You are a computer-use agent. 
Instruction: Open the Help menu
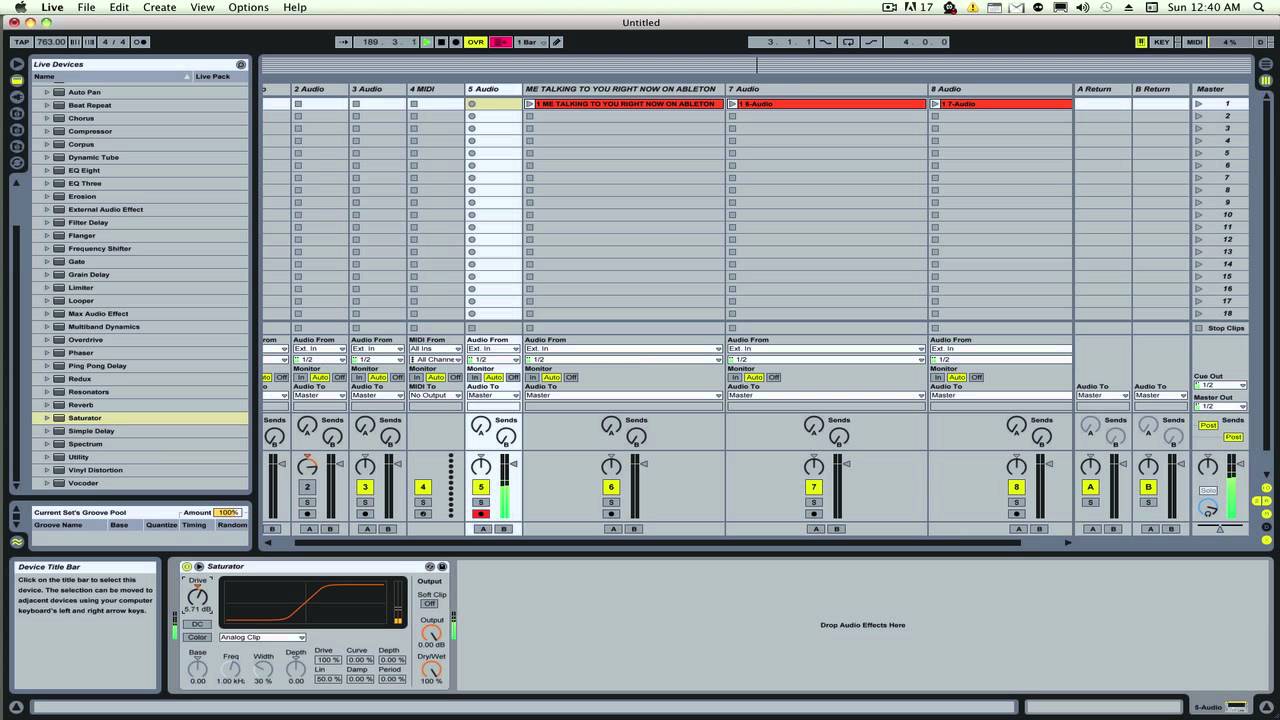click(x=295, y=7)
